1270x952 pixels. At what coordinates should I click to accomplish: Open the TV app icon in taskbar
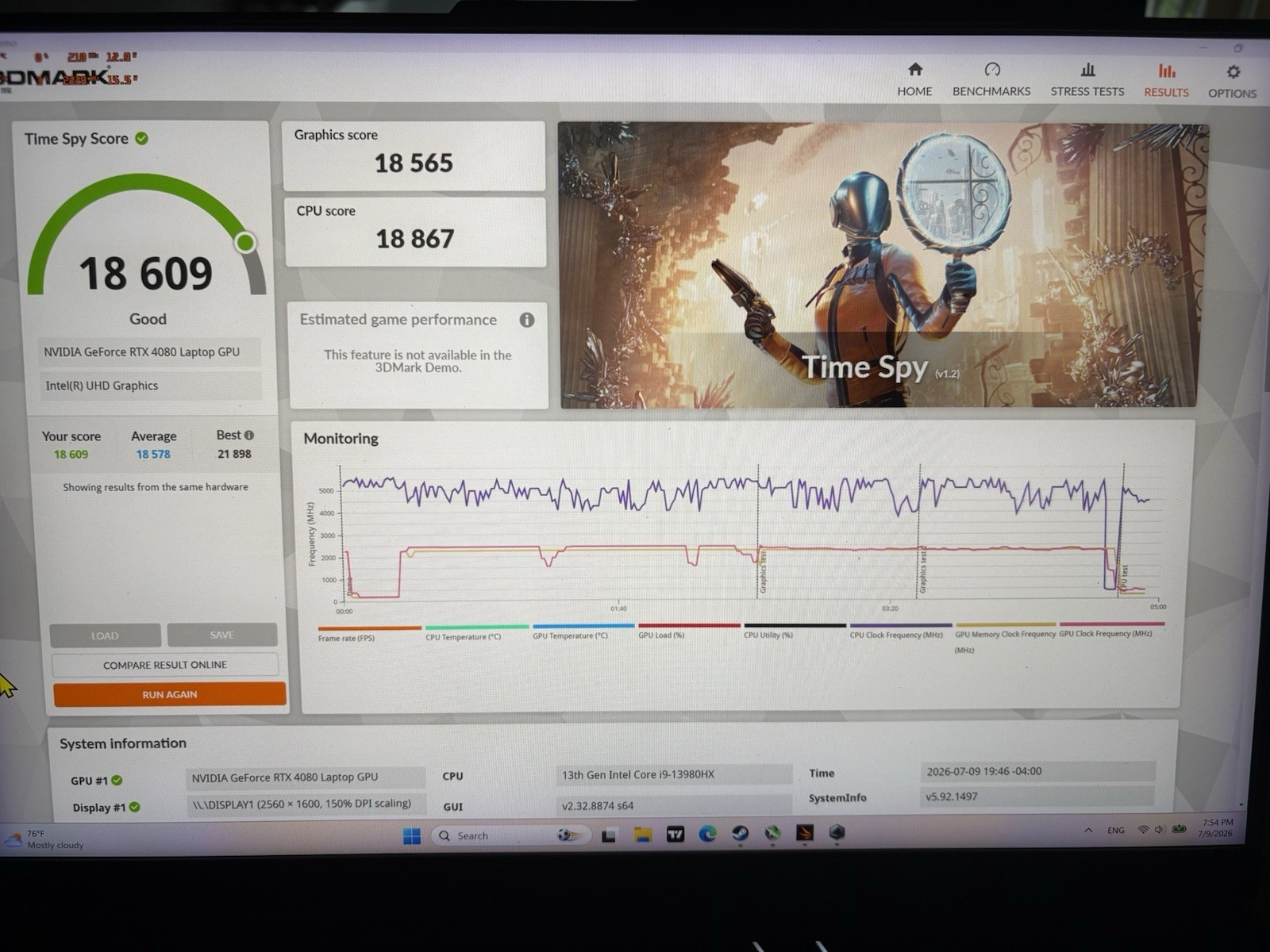[x=675, y=835]
